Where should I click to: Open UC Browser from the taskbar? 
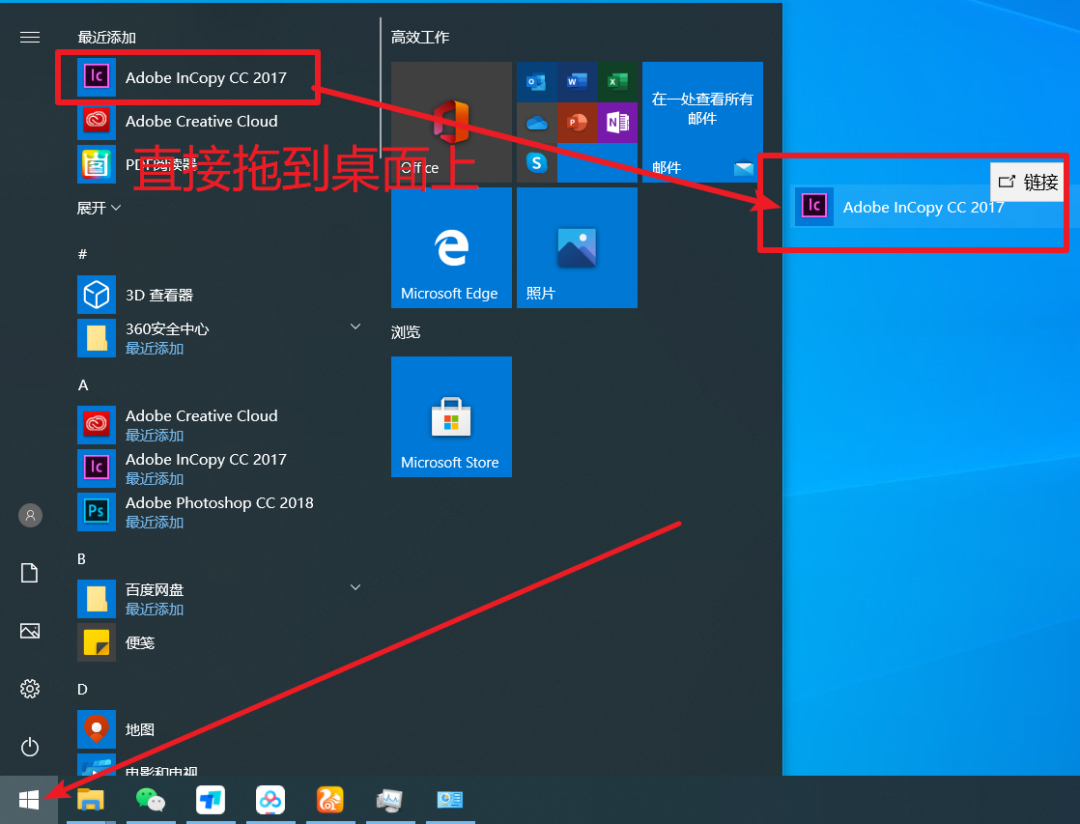coord(330,800)
